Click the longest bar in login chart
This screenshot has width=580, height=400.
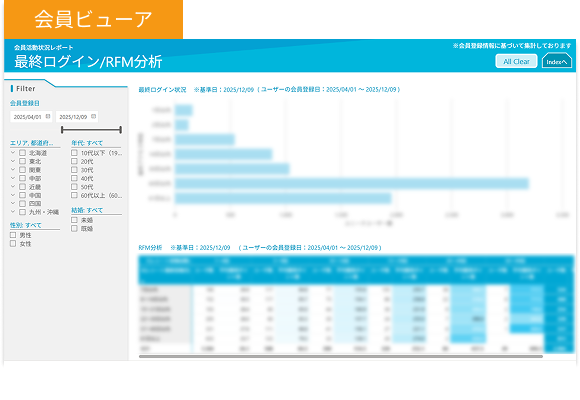(x=352, y=184)
